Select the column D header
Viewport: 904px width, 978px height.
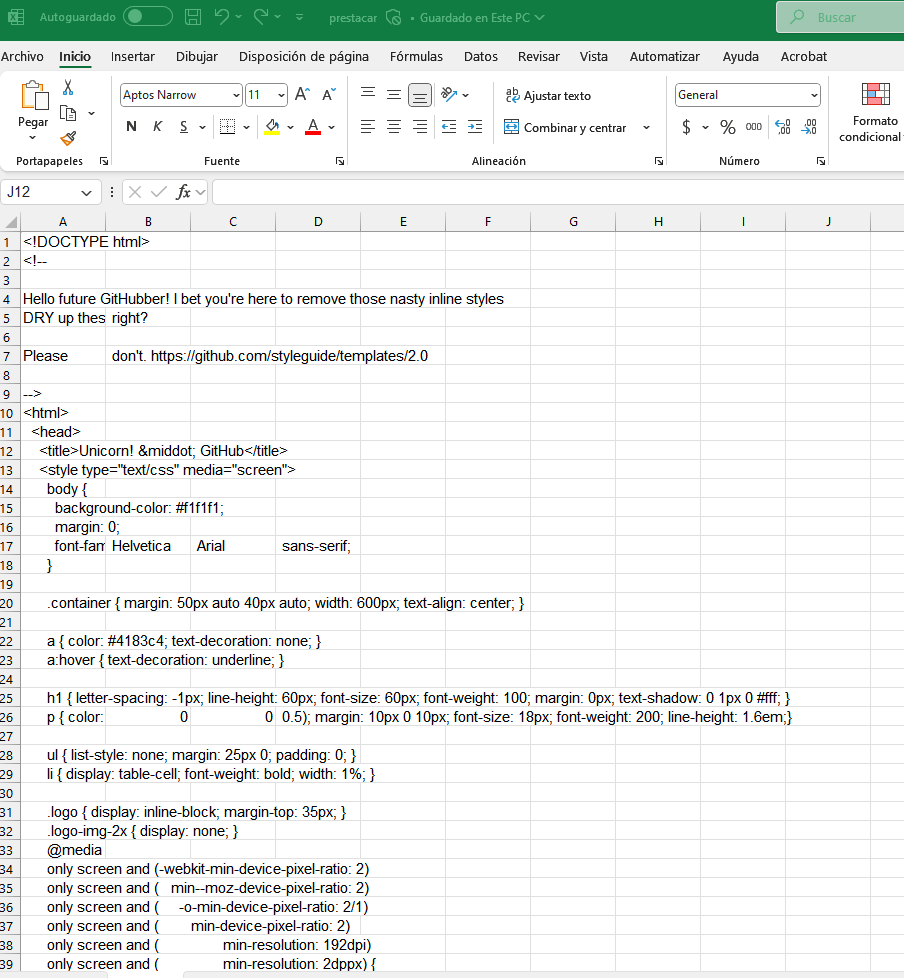[318, 222]
